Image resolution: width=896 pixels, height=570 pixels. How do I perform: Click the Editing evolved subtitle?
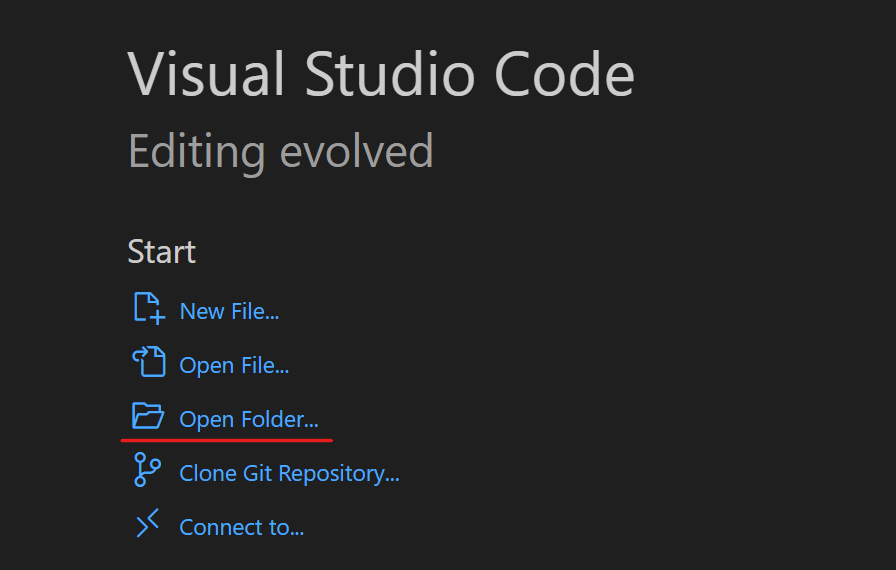pos(281,151)
